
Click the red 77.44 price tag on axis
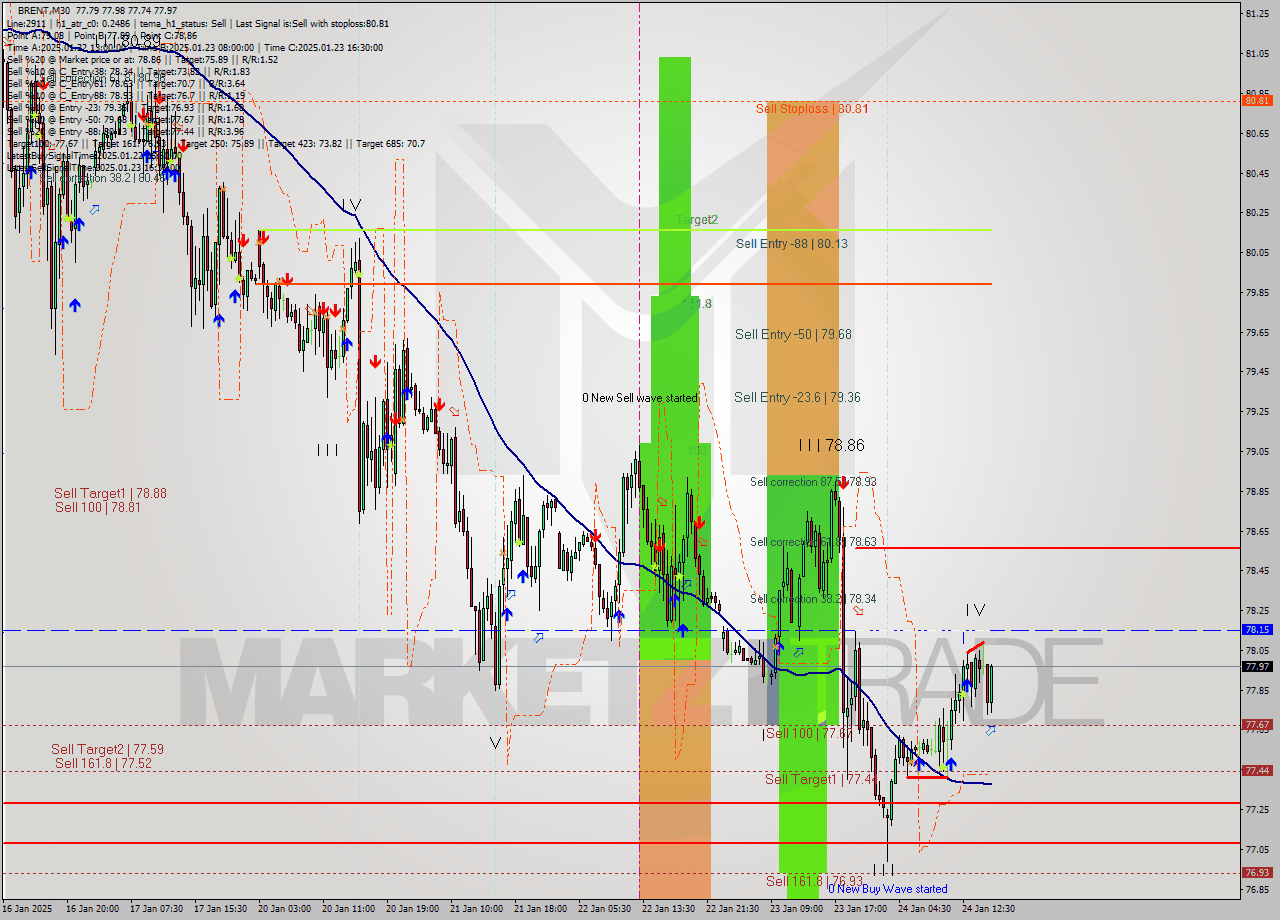[1257, 770]
